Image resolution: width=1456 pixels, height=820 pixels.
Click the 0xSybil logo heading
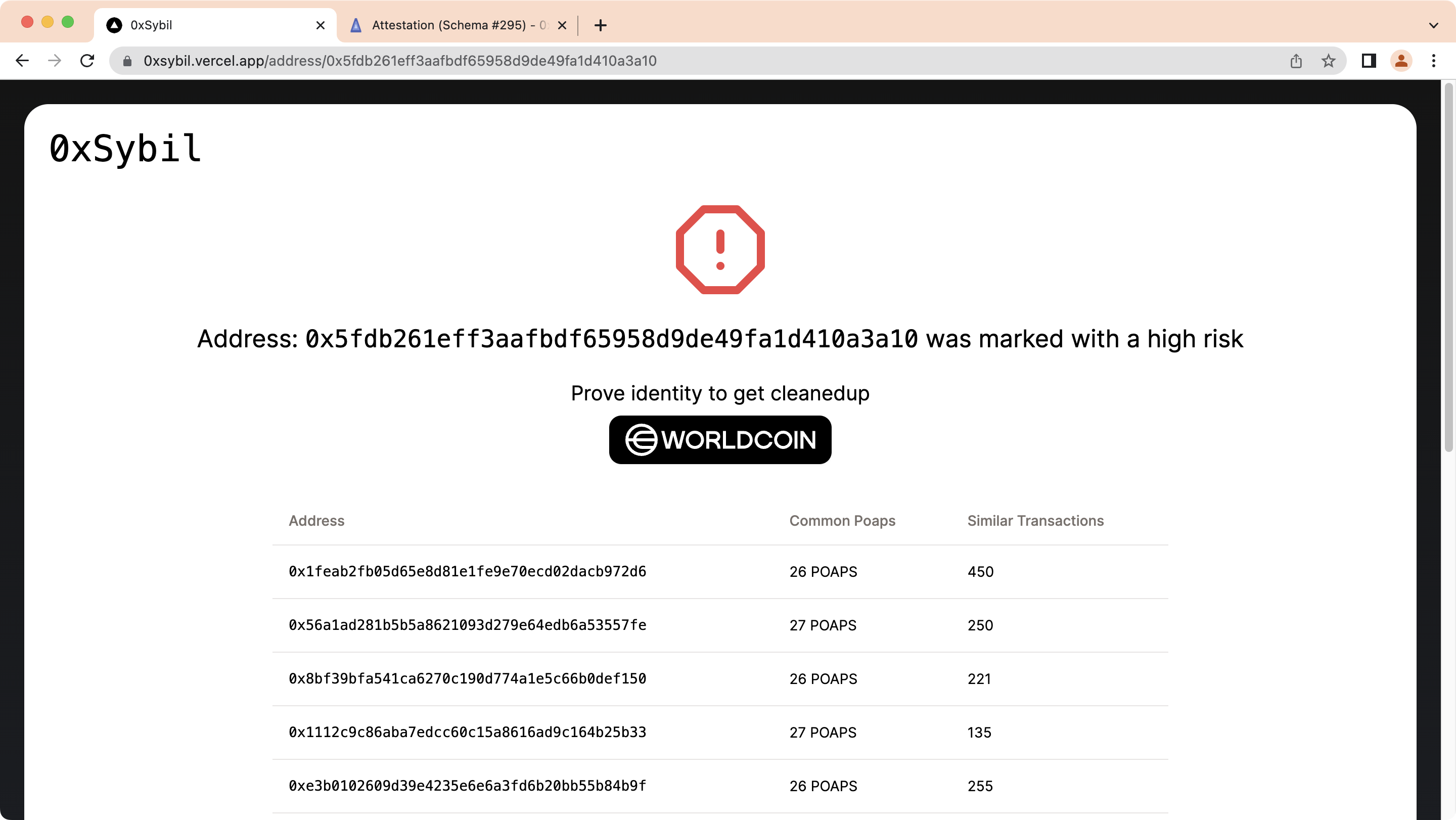coord(125,149)
